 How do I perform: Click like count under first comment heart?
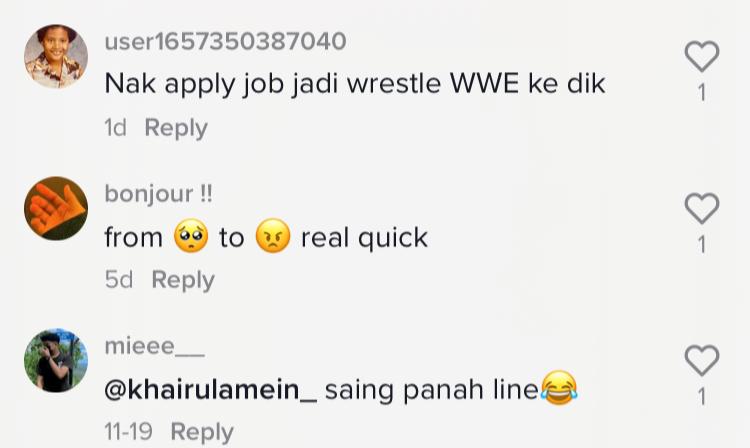[702, 93]
